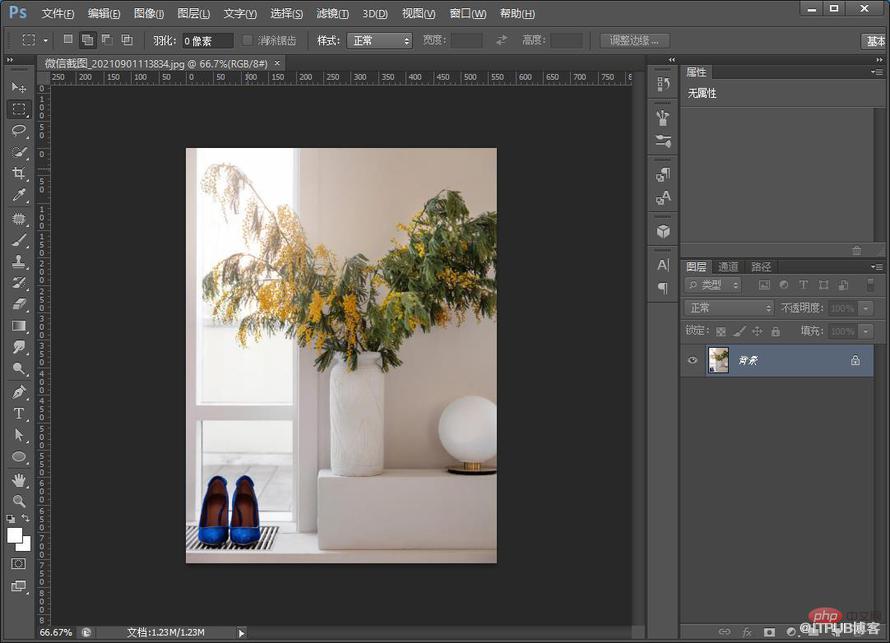Select the Brush tool
Screen dimensions: 890x643
click(19, 239)
